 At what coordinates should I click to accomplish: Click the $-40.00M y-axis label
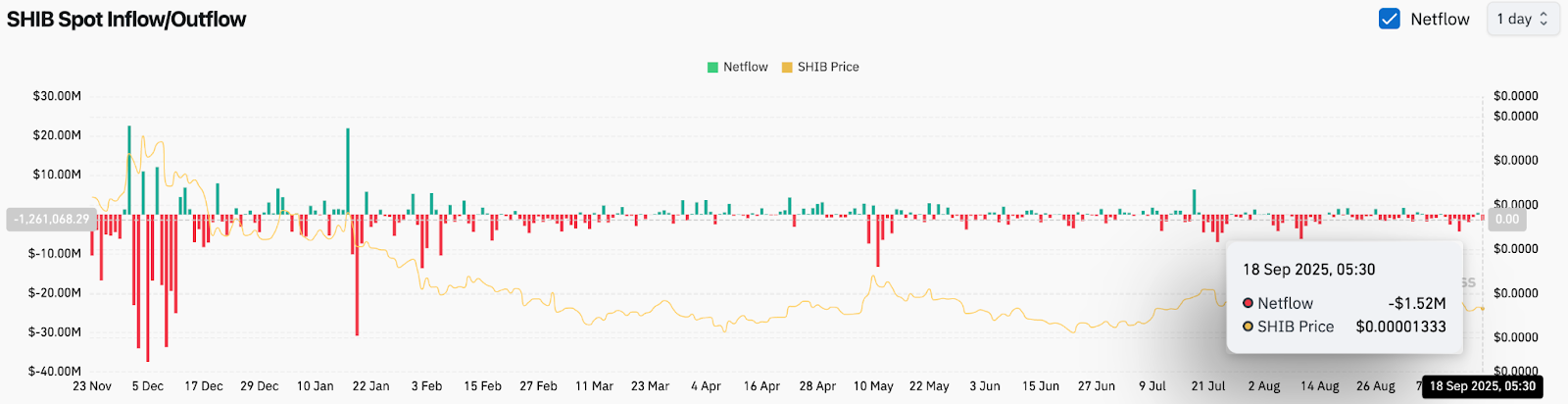coord(56,371)
